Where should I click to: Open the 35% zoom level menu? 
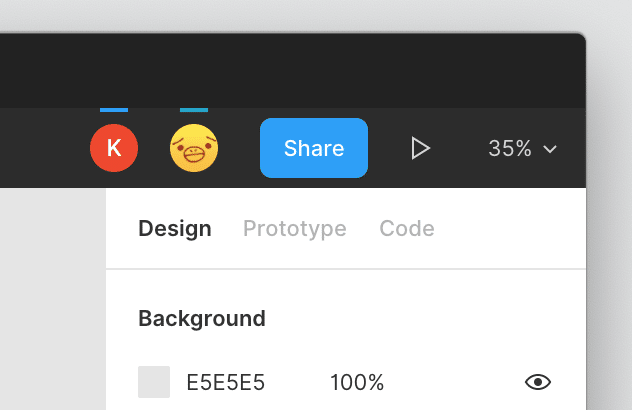tap(510, 148)
